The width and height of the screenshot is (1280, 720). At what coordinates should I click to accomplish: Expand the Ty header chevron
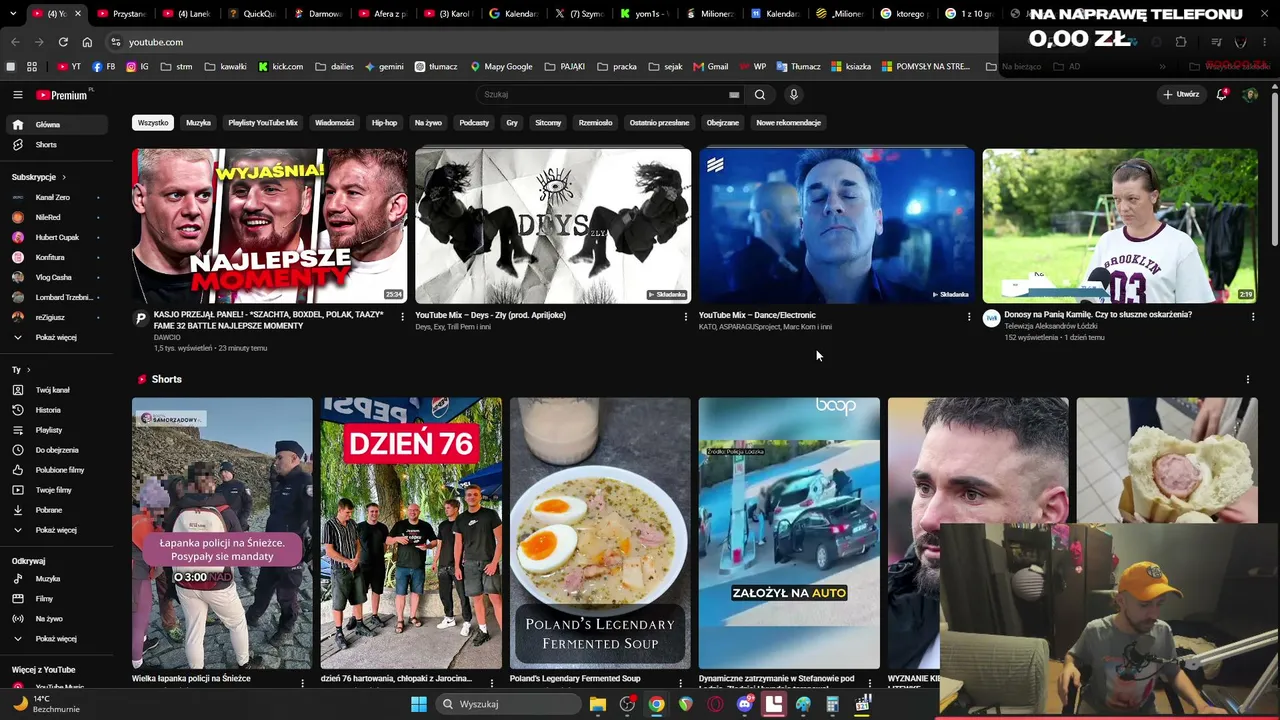(28, 370)
